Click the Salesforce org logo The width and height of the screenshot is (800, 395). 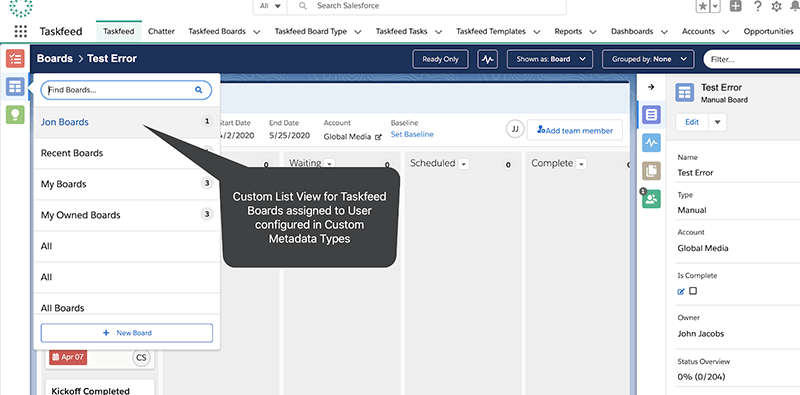click(21, 7)
